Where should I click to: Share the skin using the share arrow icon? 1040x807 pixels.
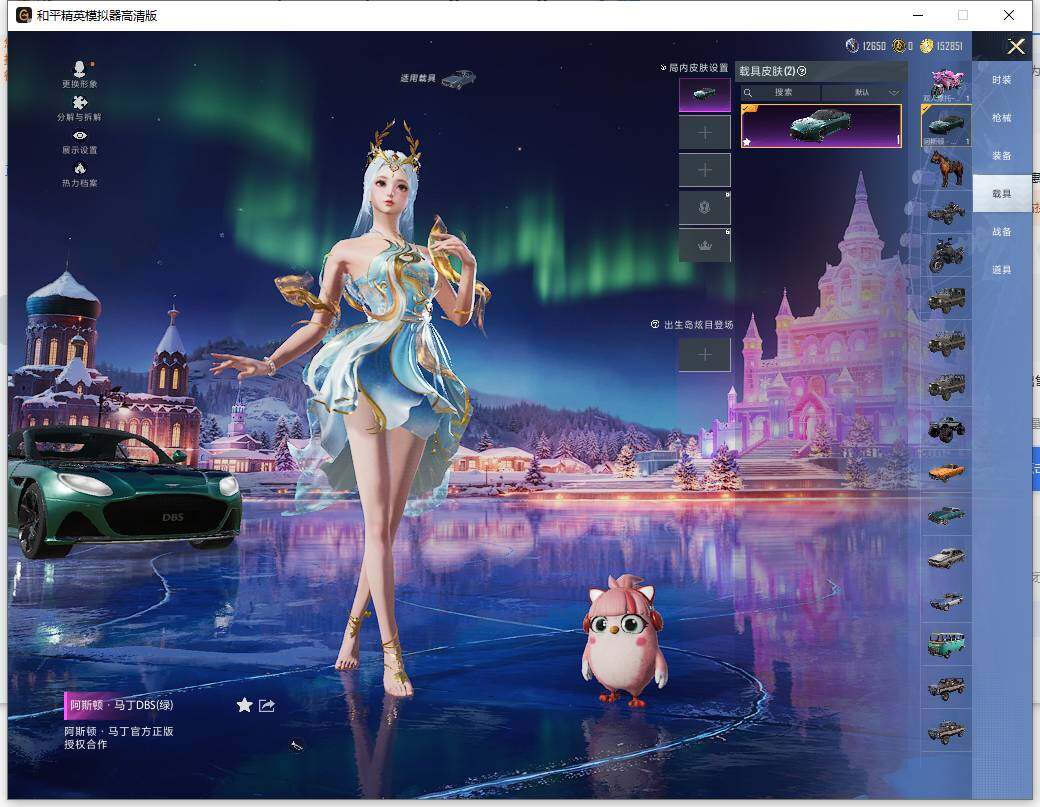pos(267,706)
